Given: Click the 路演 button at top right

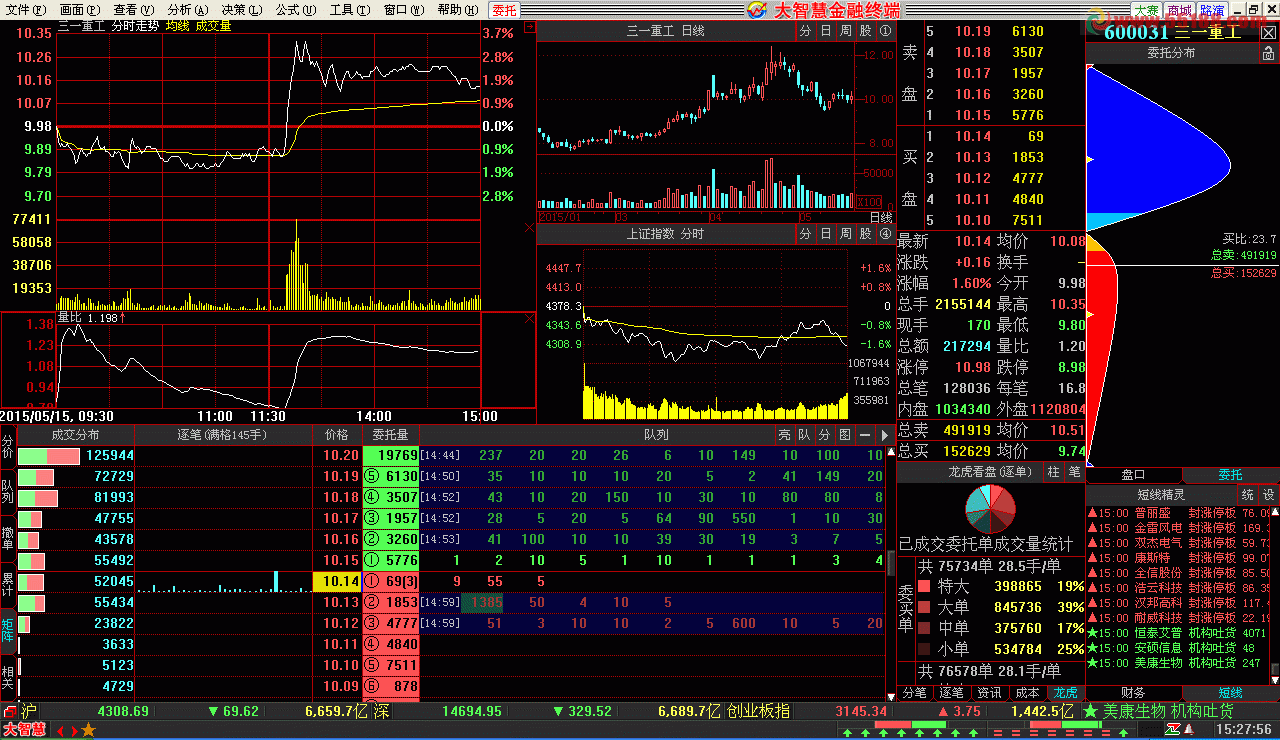Looking at the screenshot, I should (x=1213, y=10).
